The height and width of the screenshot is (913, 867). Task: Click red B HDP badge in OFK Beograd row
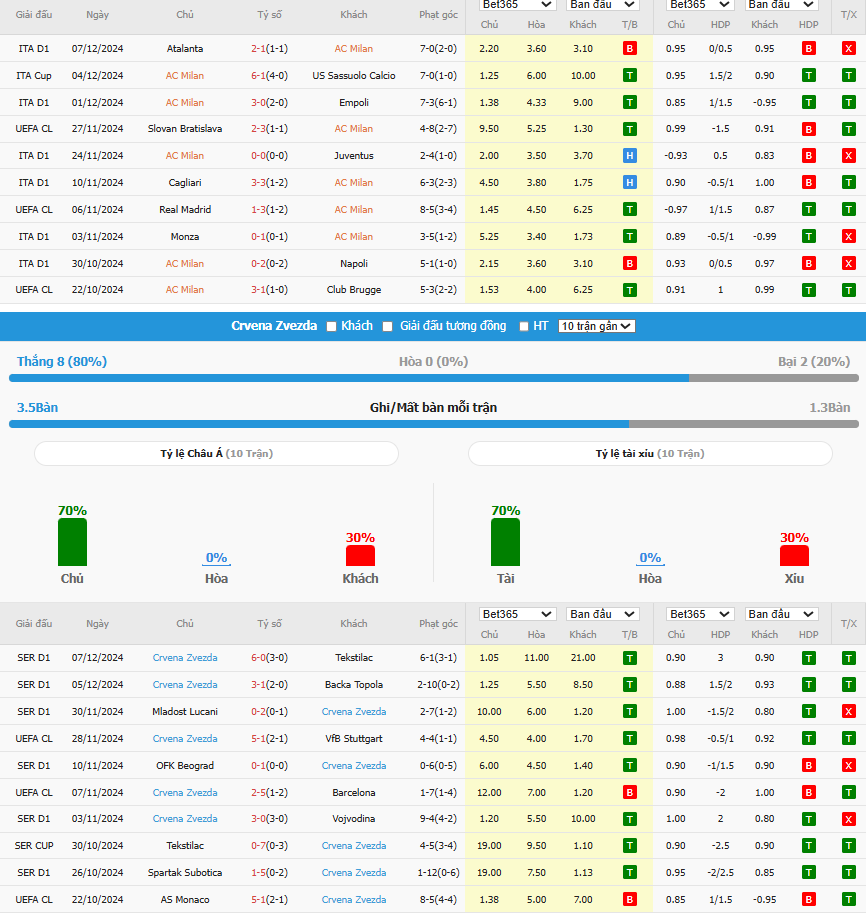[x=808, y=766]
